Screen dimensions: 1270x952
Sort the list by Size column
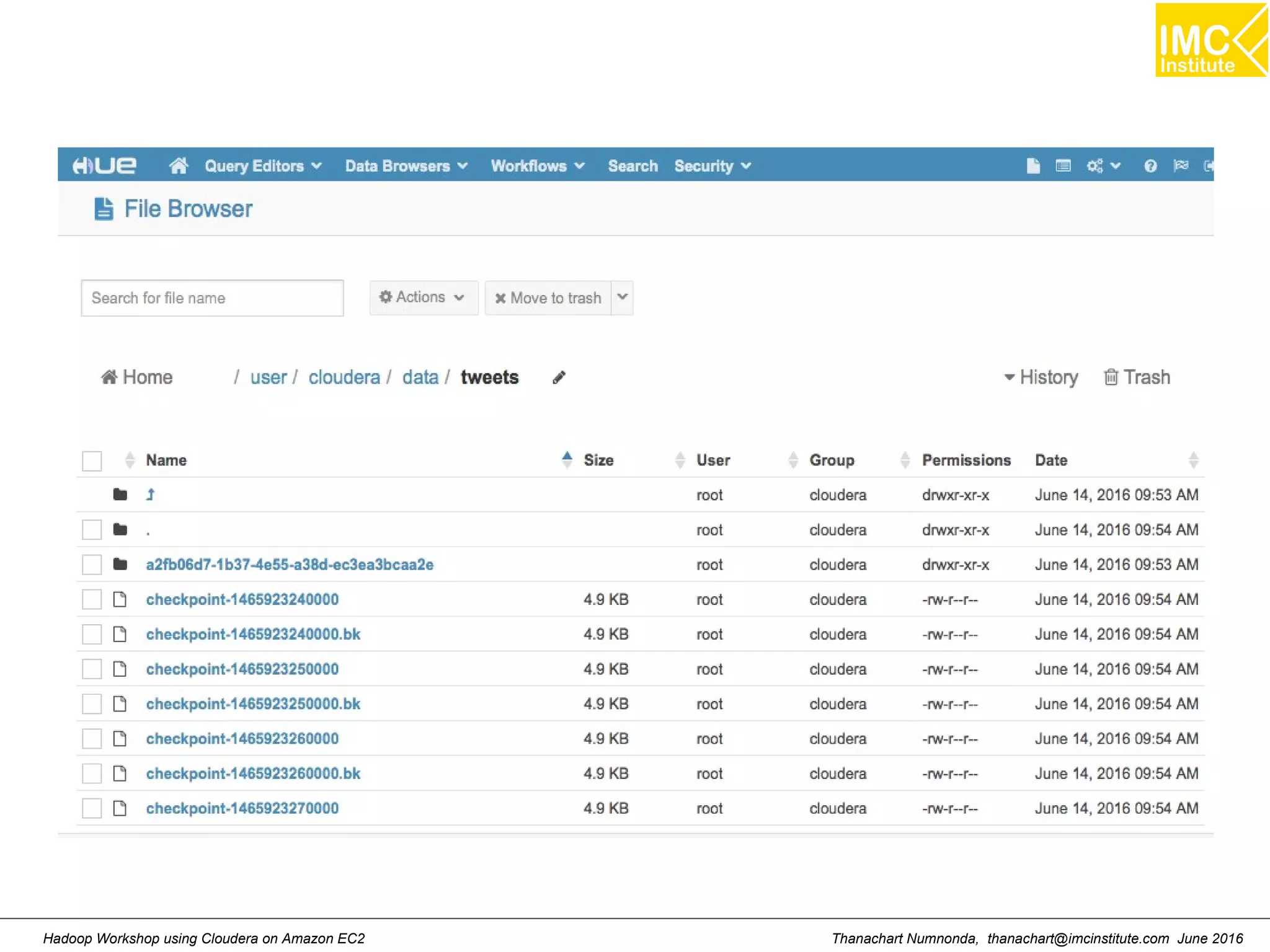point(598,461)
